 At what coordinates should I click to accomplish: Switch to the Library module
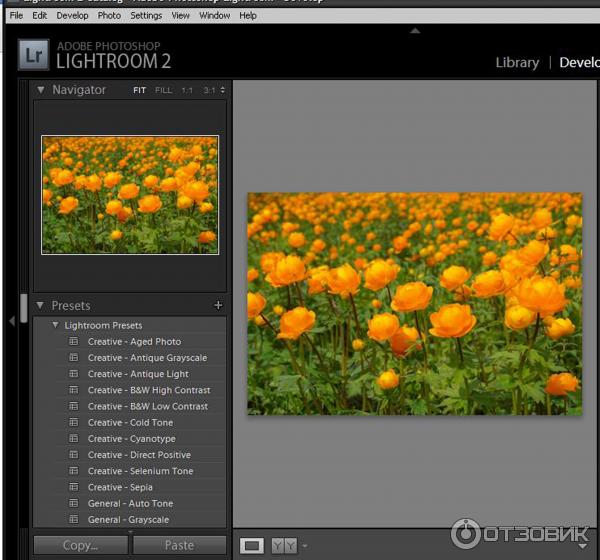pos(517,62)
